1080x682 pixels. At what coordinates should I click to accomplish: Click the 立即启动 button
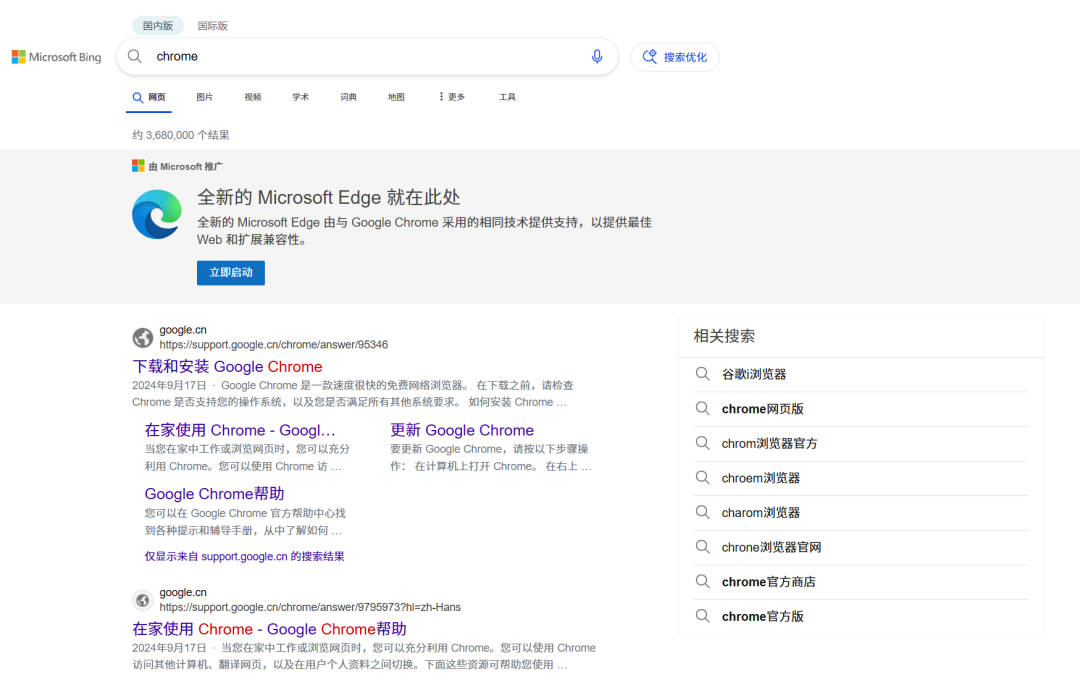pos(231,273)
